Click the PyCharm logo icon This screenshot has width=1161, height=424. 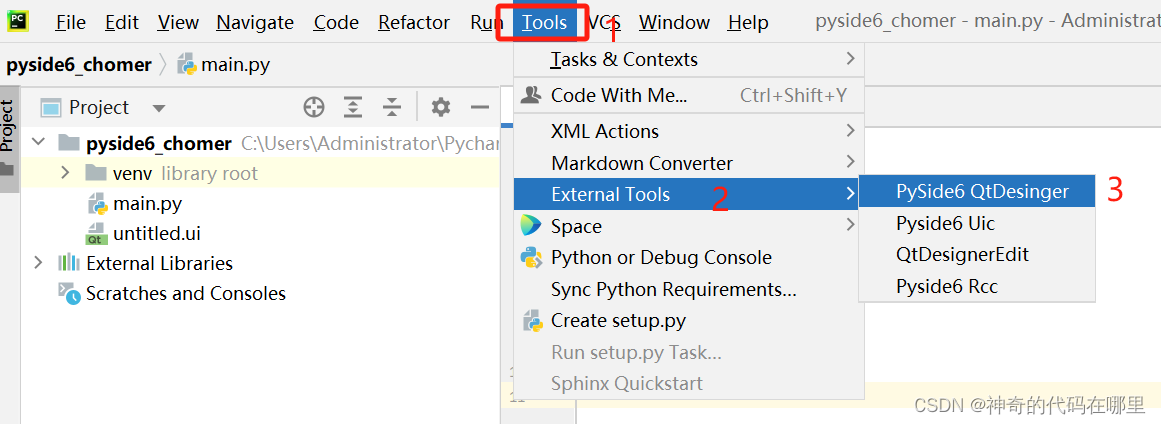pos(18,21)
